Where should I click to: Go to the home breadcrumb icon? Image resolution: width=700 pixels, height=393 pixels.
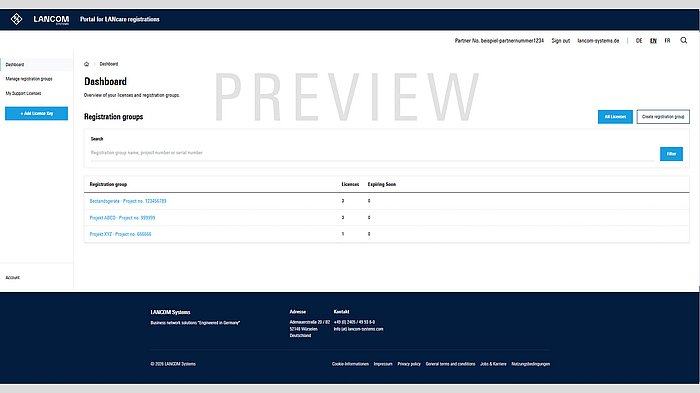pyautogui.click(x=87, y=64)
